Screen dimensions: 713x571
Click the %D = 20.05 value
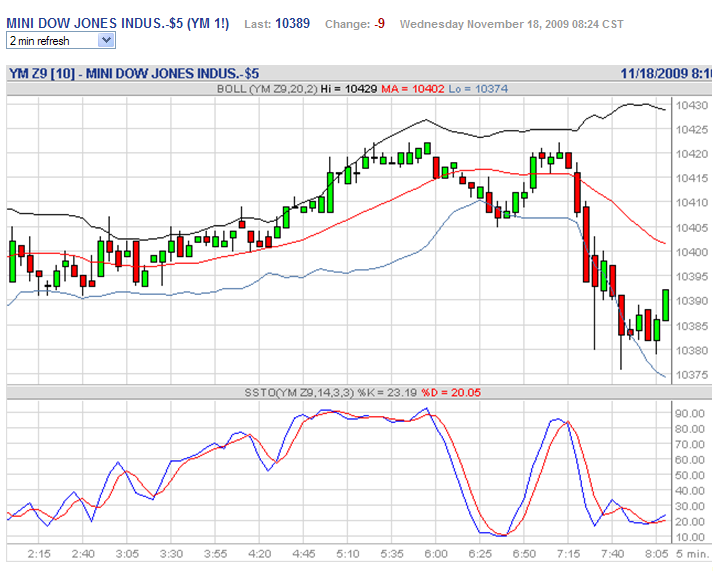pos(451,392)
